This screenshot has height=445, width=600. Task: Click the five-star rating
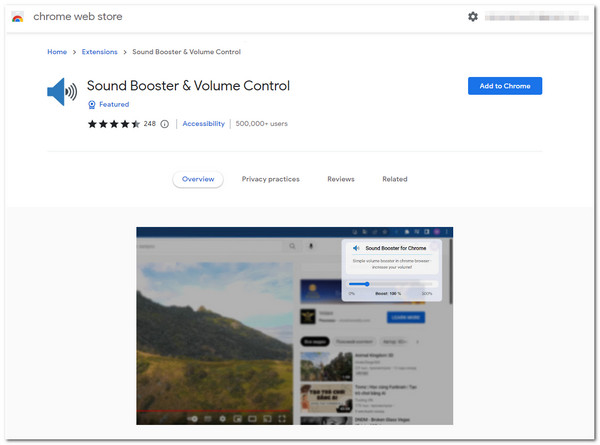click(114, 124)
